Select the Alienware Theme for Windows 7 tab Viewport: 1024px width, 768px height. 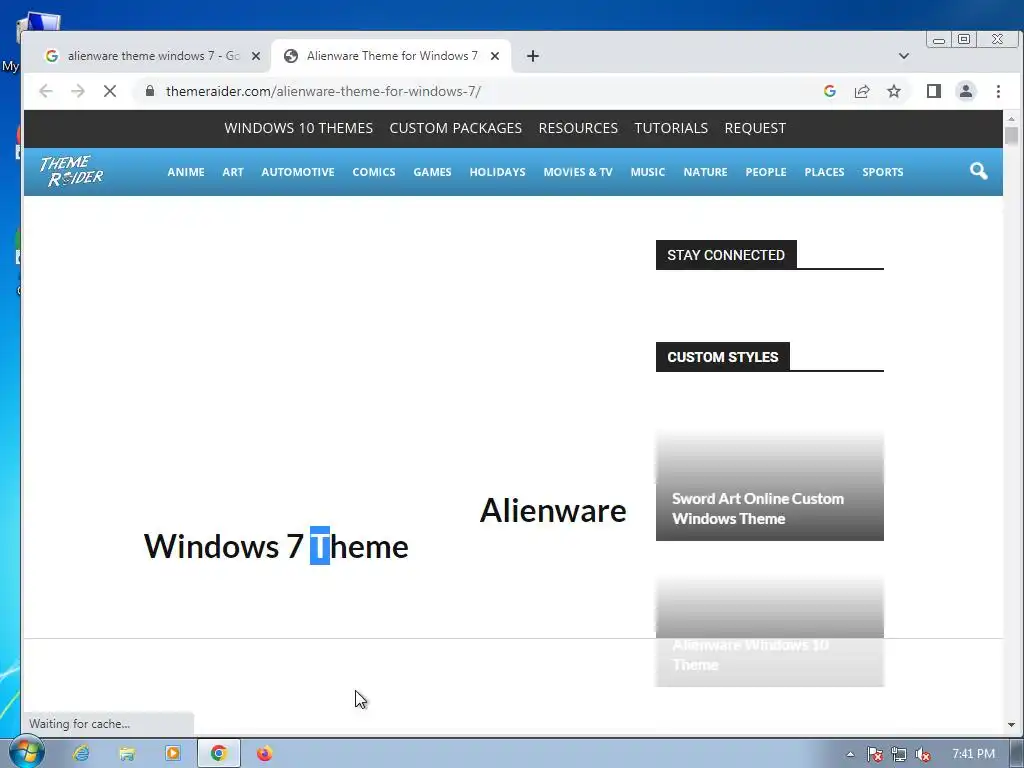391,56
